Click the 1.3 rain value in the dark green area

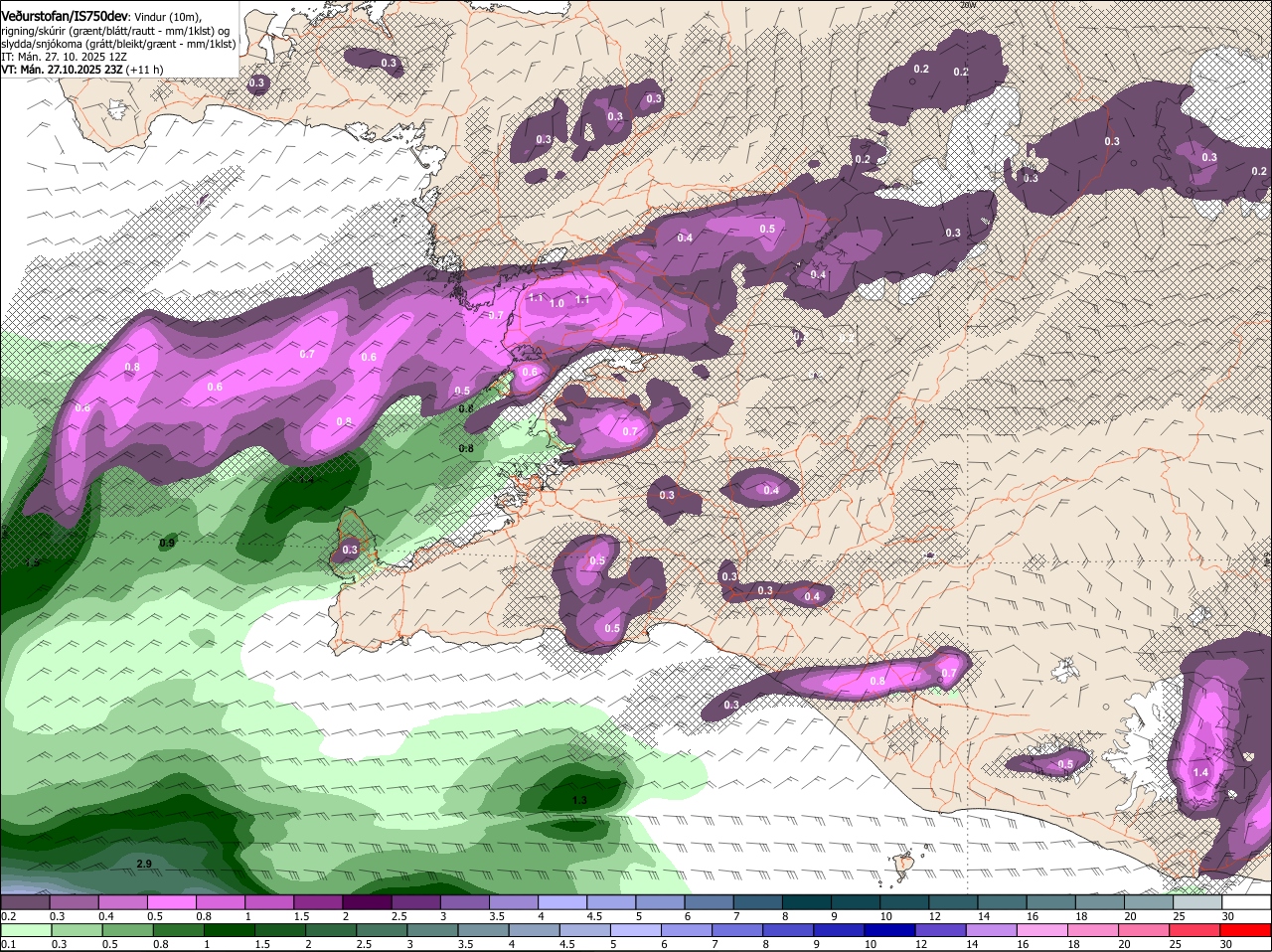pyautogui.click(x=580, y=800)
